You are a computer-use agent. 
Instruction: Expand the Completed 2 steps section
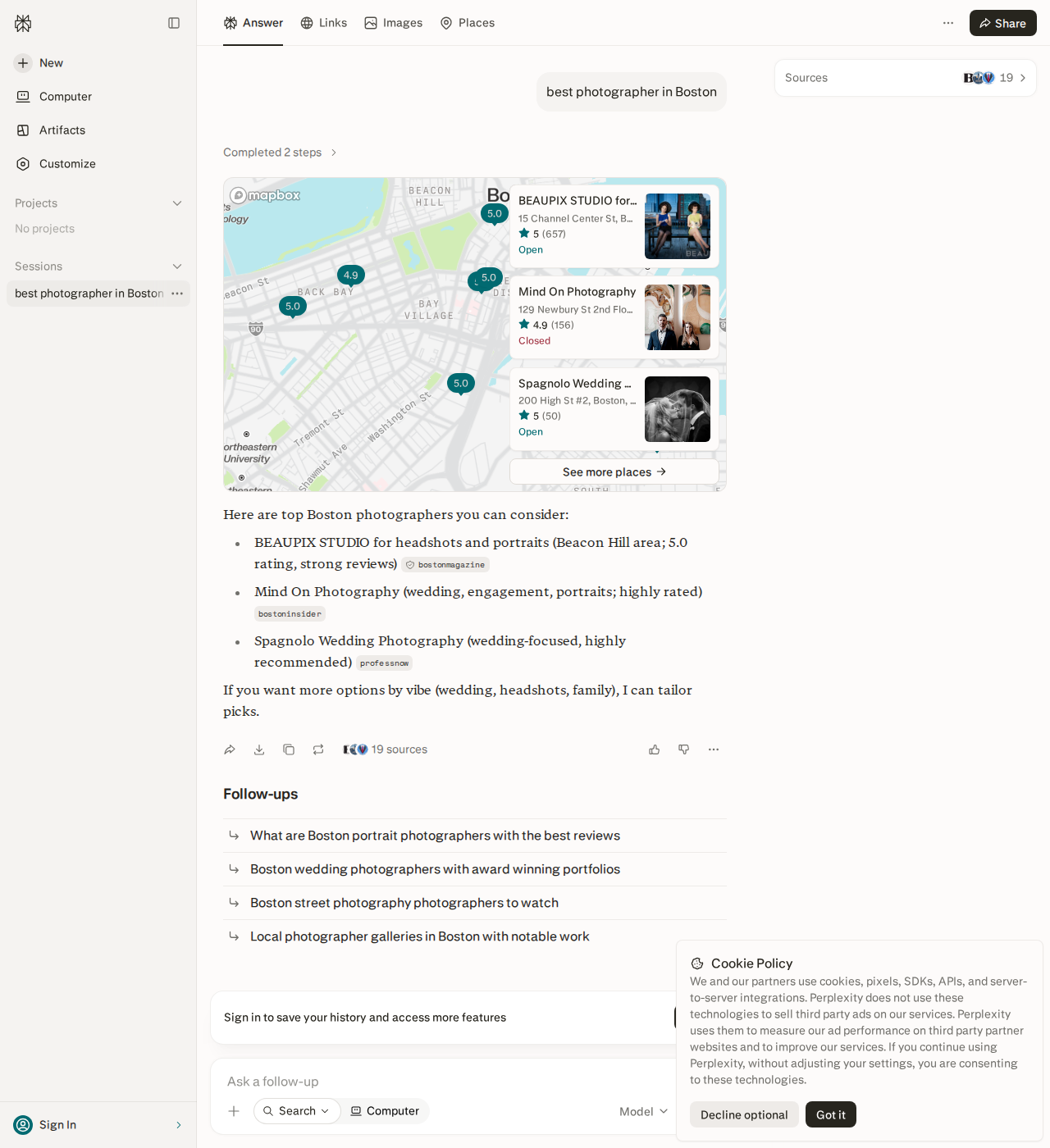(281, 153)
